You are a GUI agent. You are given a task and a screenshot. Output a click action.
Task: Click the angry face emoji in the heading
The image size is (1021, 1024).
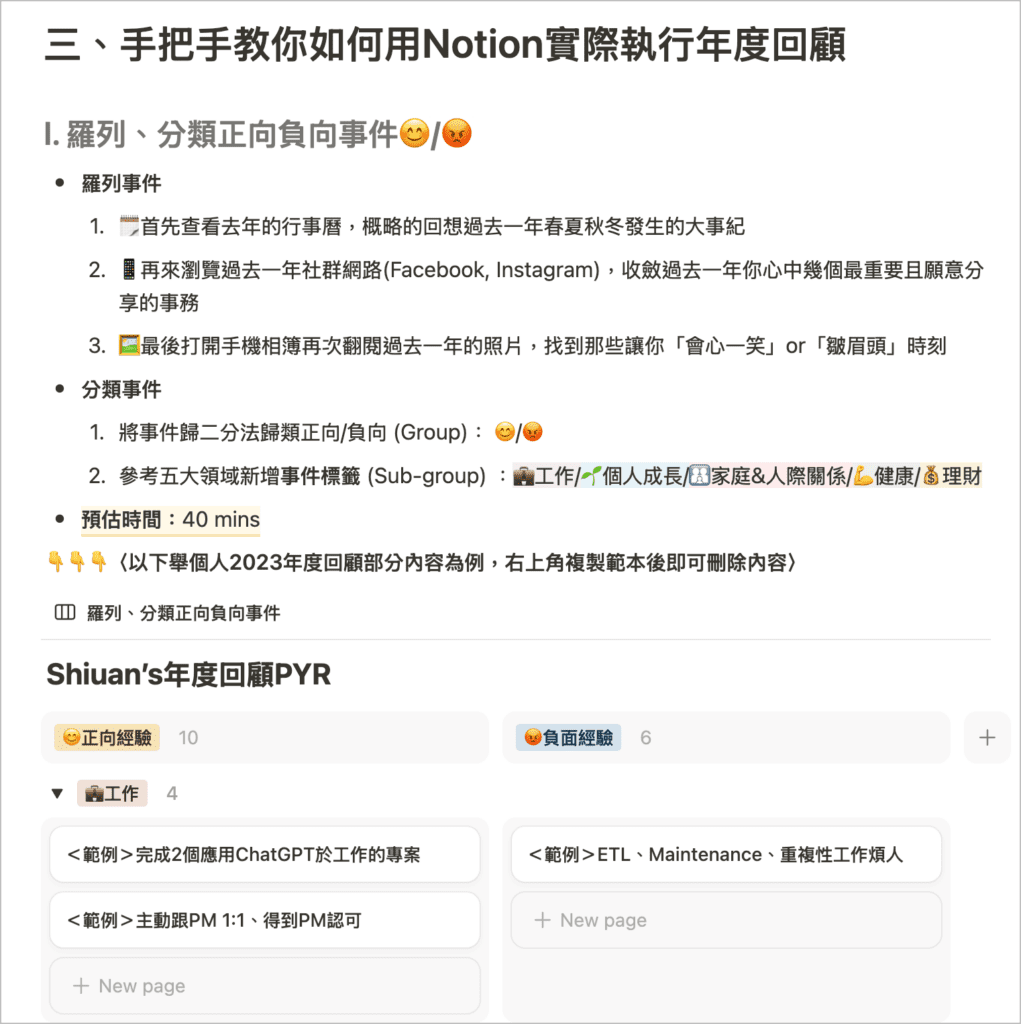[x=456, y=134]
